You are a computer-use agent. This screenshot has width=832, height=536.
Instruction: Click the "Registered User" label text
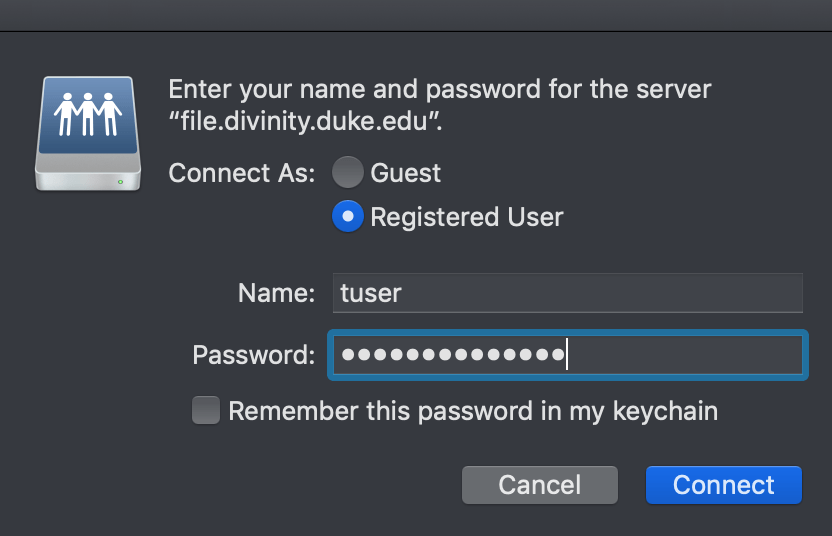coord(467,217)
